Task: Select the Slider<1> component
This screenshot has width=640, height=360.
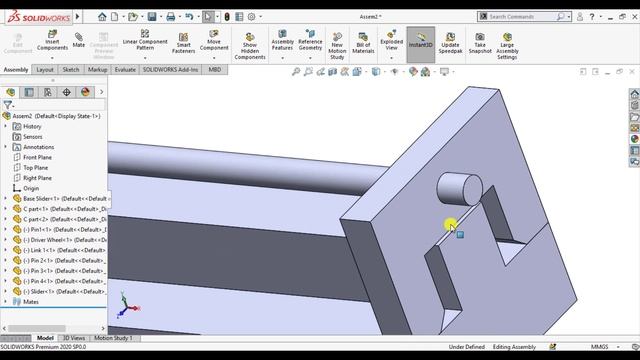Action: (x=60, y=291)
